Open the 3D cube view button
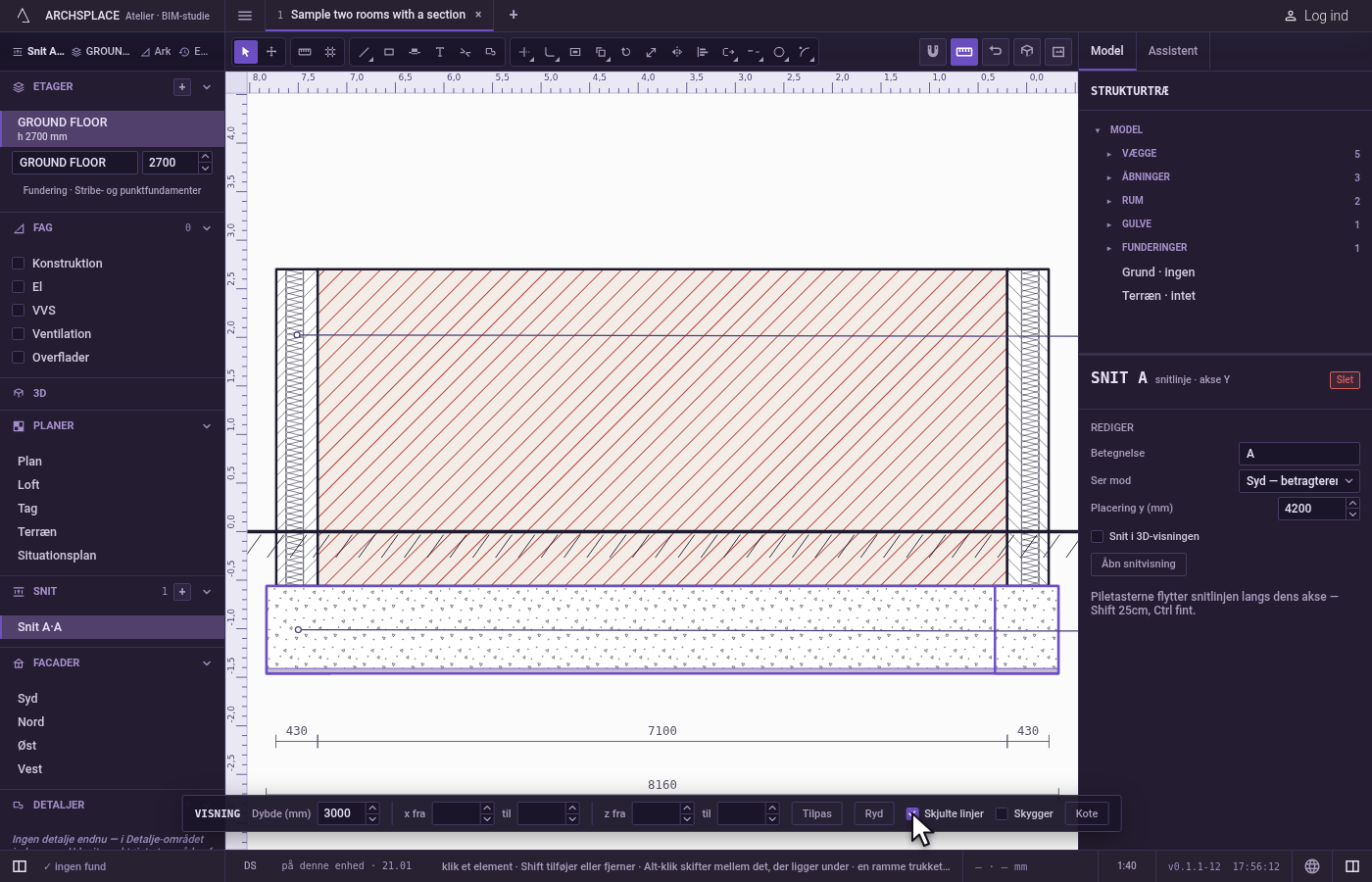The image size is (1372, 882). 1027,52
